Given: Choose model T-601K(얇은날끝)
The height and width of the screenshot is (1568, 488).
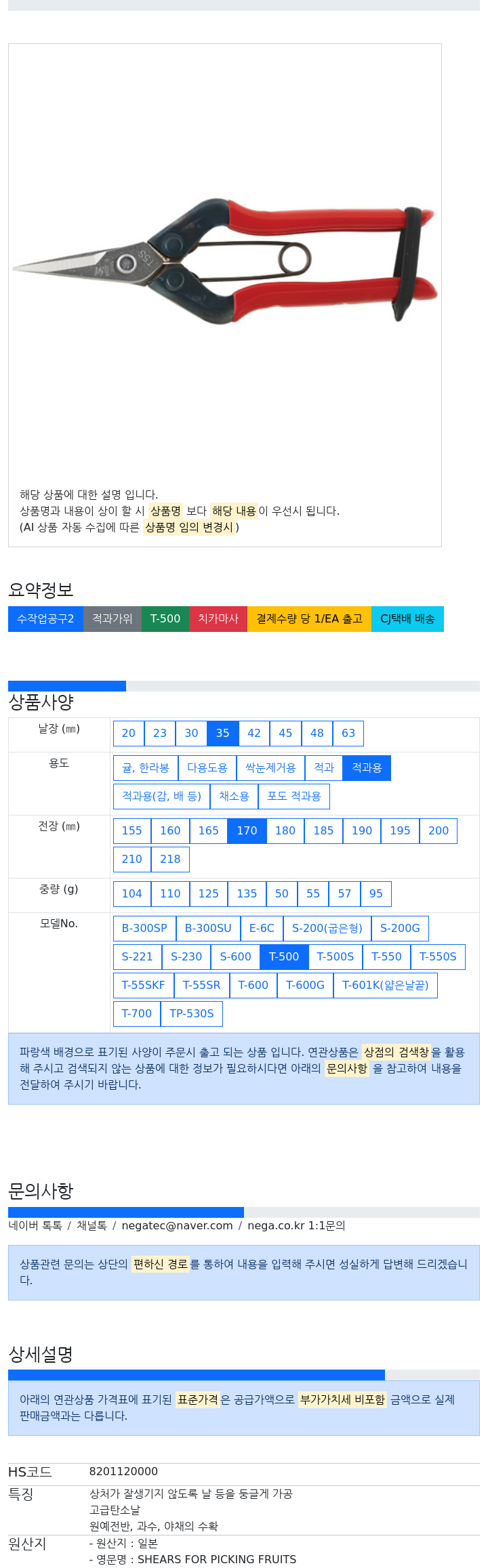Looking at the screenshot, I should coord(385,986).
